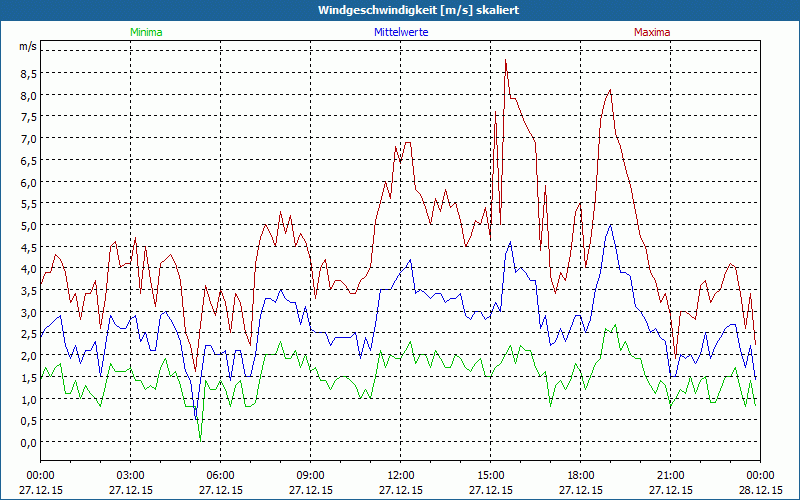Click the 5,5 y-axis value
This screenshot has height=500, width=800.
pyautogui.click(x=29, y=204)
